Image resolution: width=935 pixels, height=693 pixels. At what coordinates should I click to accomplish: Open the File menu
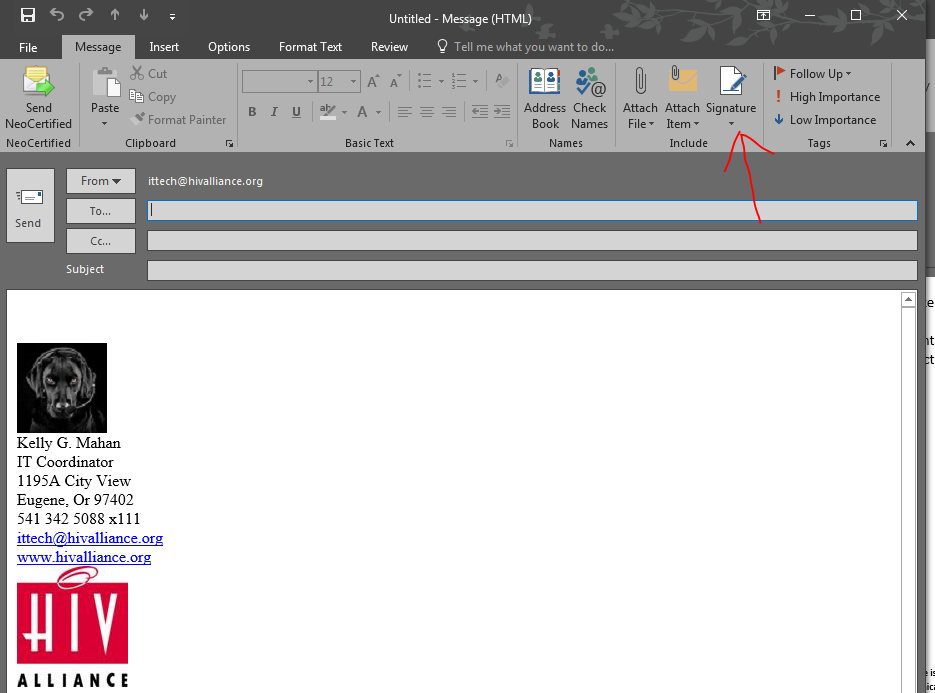[x=28, y=47]
